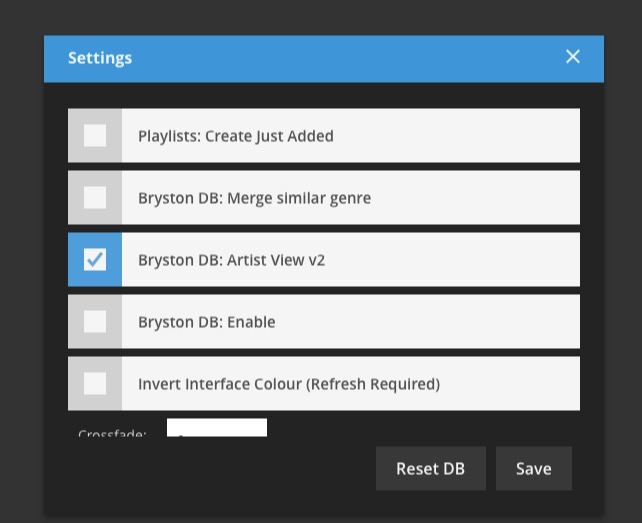Close the Settings dialog with the X icon
Viewport: 642px width, 523px height.
click(x=572, y=57)
